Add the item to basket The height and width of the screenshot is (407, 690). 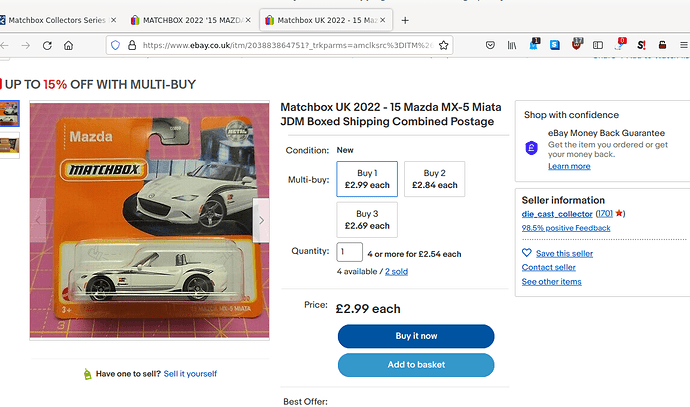(x=416, y=365)
